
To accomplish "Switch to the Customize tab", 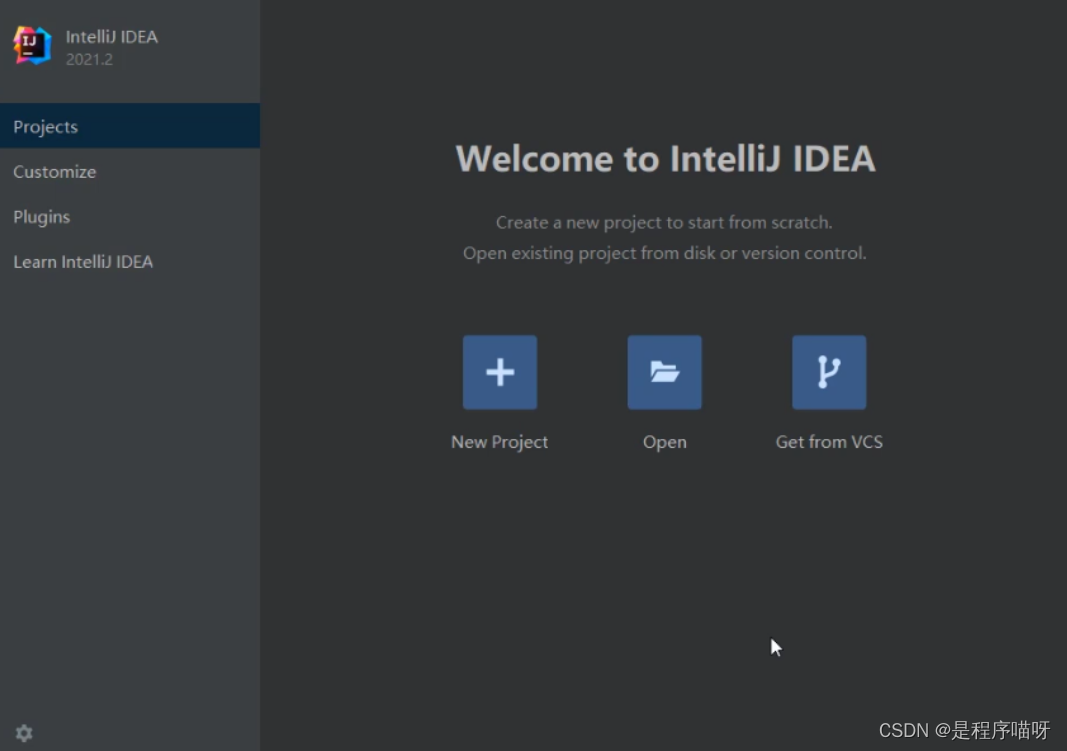I will click(130, 171).
